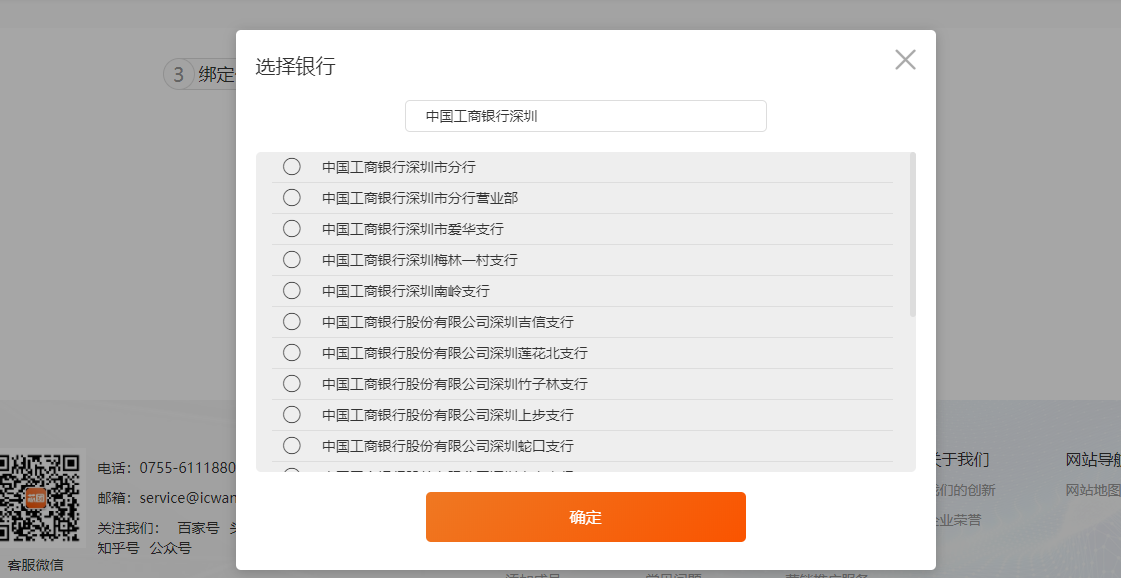Click the customer service QR code in footer
The height and width of the screenshot is (578, 1121).
39,498
